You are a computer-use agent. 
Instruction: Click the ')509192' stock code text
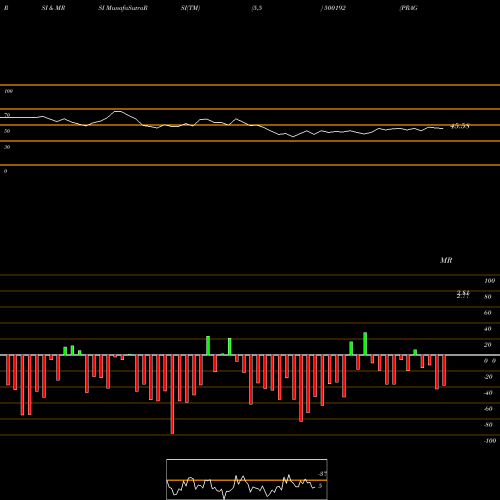coord(333,8)
